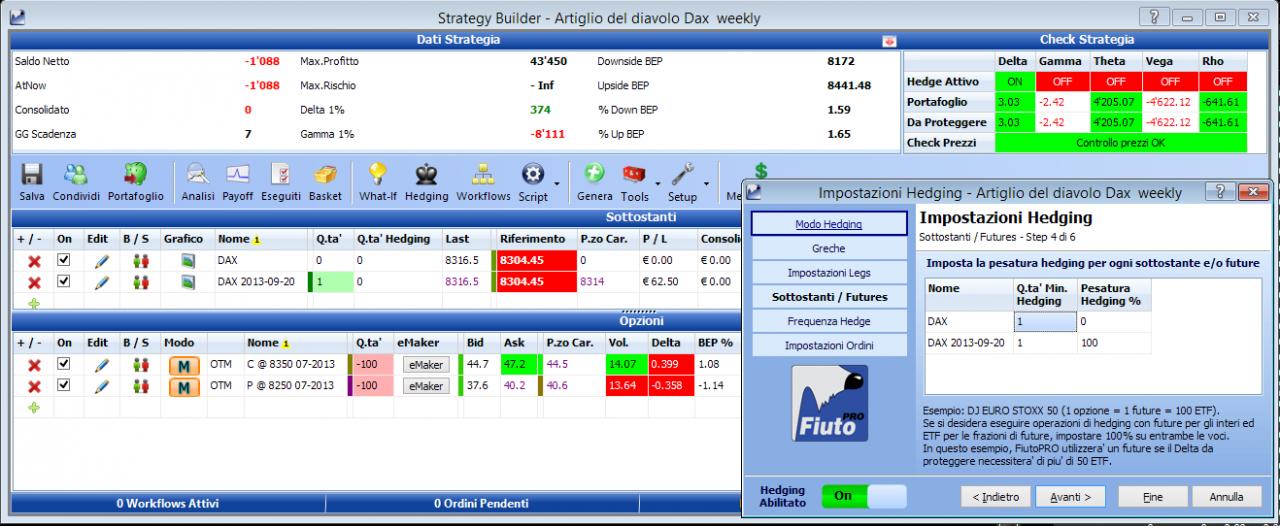
Task: Uncheck On checkbox for C @ 8350 option
Action: tap(65, 364)
